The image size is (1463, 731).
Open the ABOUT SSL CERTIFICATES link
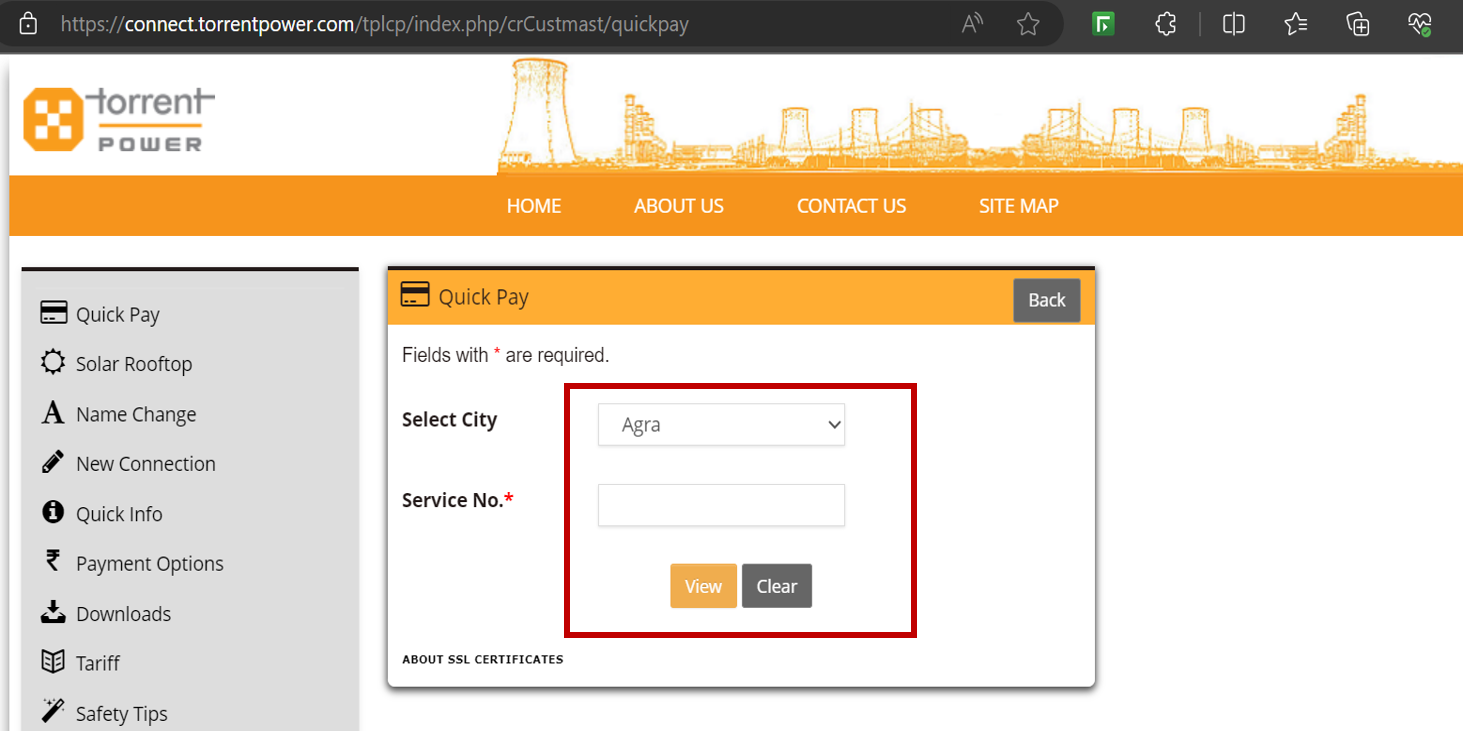point(483,659)
